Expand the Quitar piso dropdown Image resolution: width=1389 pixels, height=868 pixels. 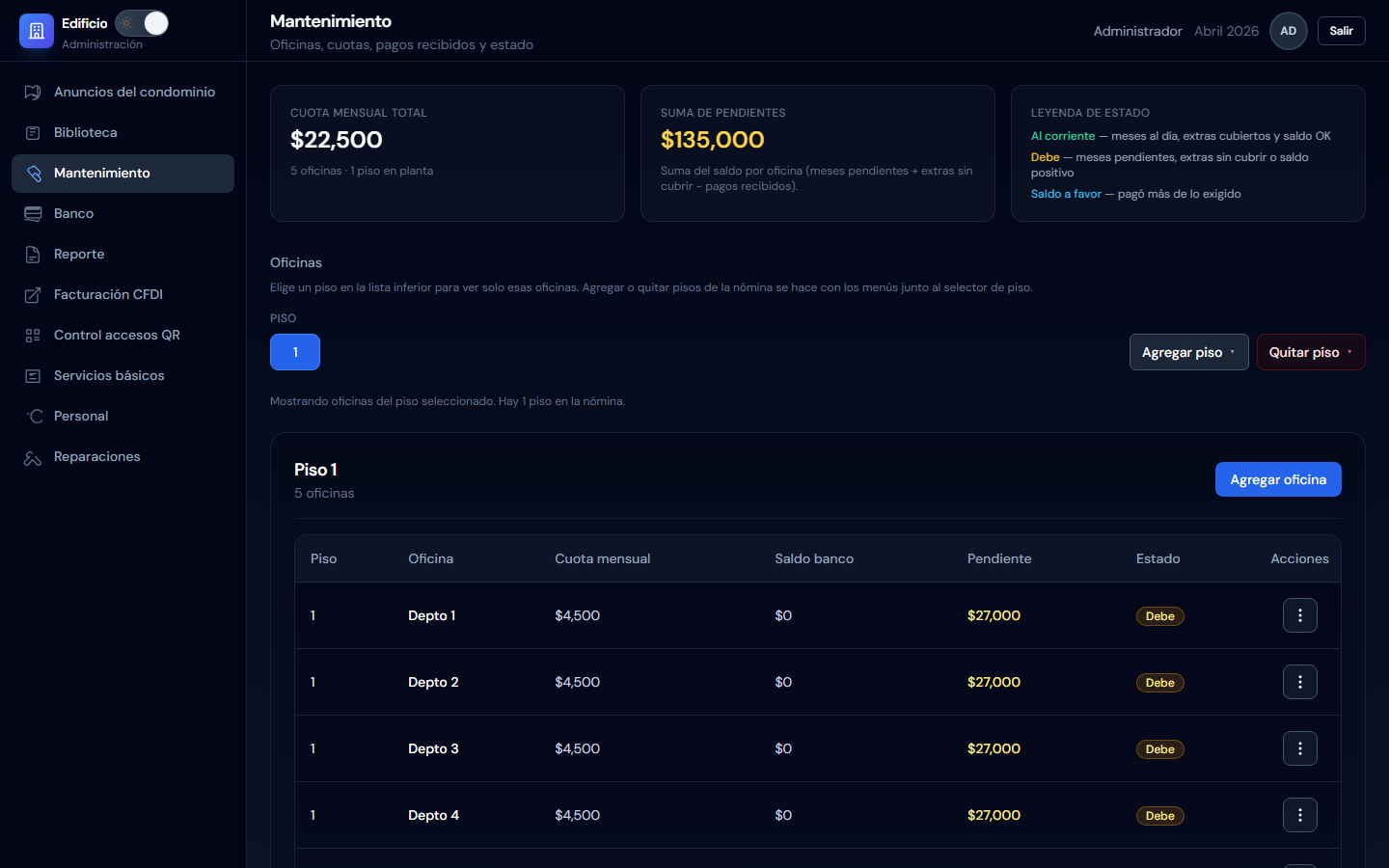[1311, 352]
